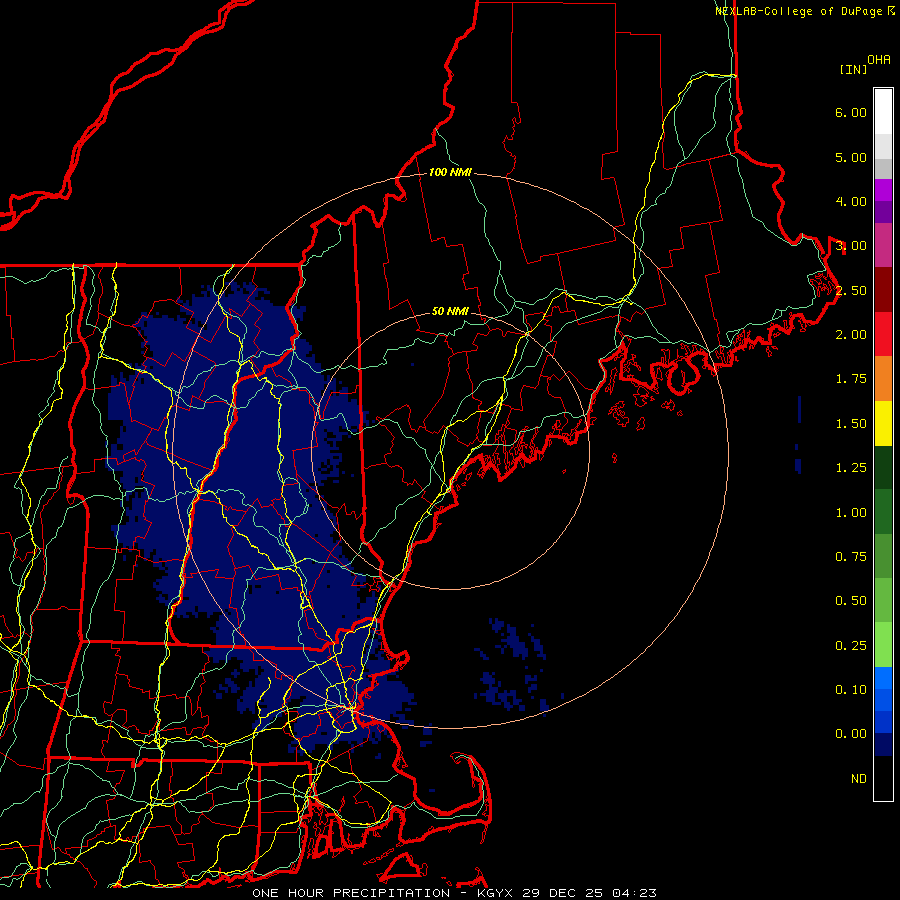
Task: Click the 0.25 legend value
Action: coord(851,646)
